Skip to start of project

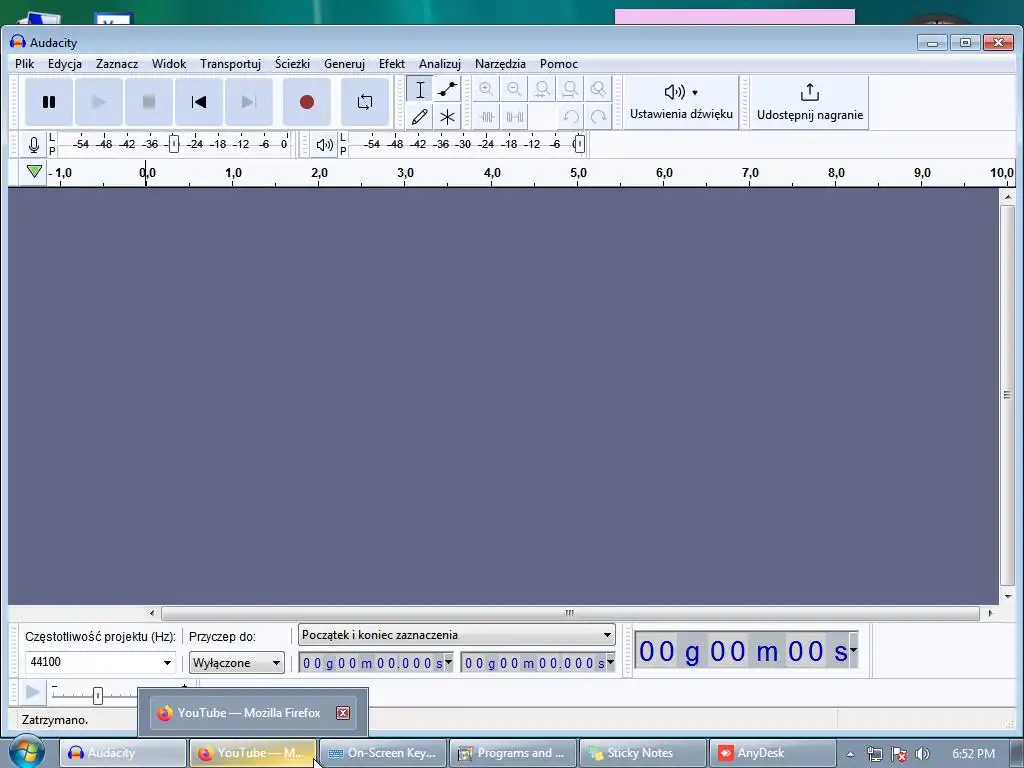click(x=199, y=102)
